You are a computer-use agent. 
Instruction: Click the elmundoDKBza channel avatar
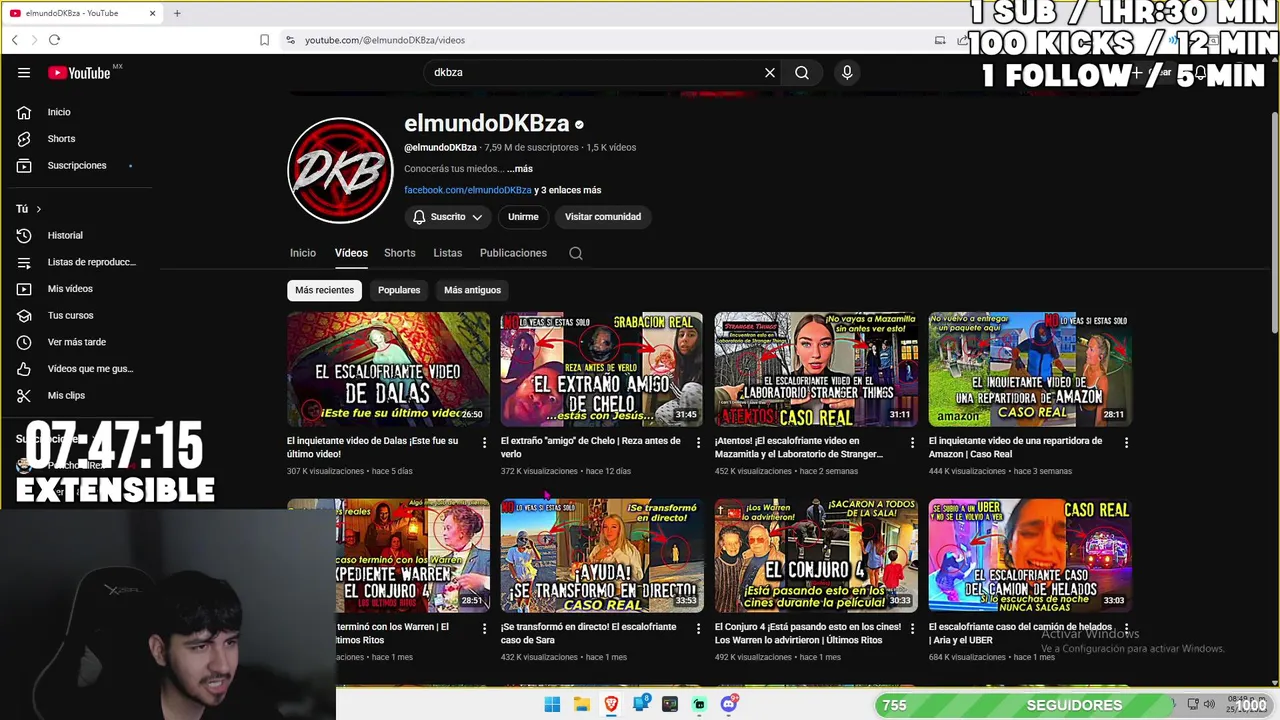click(x=340, y=170)
